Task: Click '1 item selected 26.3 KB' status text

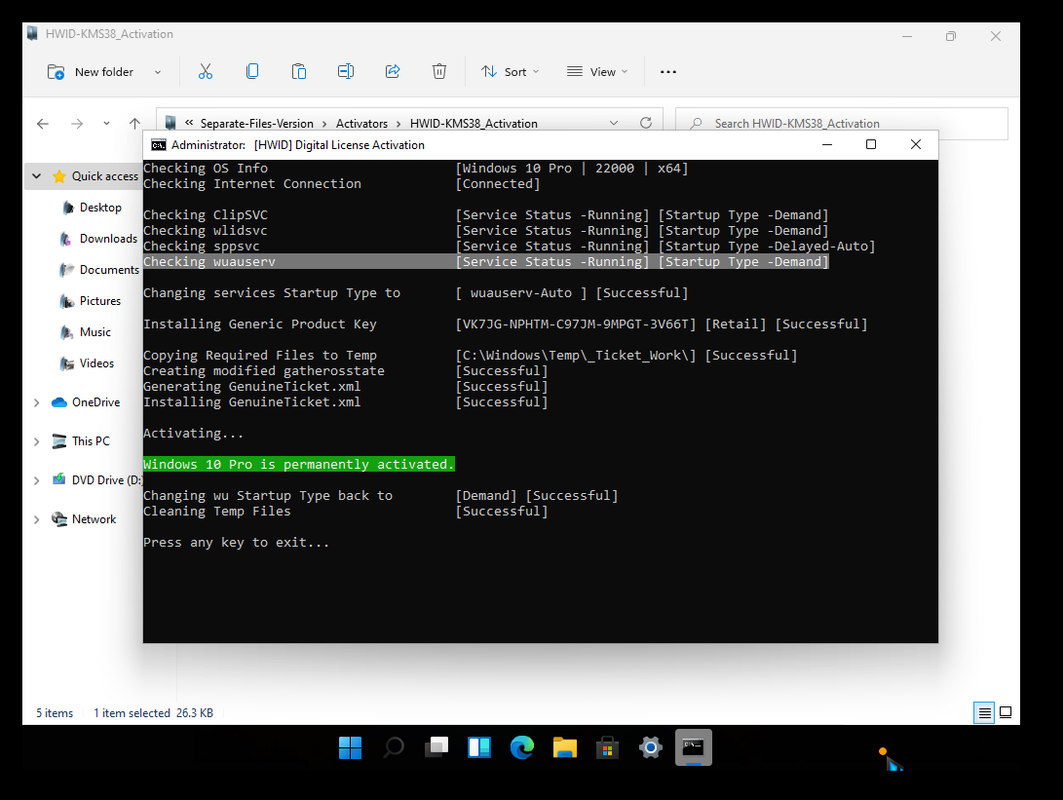Action: tap(153, 713)
